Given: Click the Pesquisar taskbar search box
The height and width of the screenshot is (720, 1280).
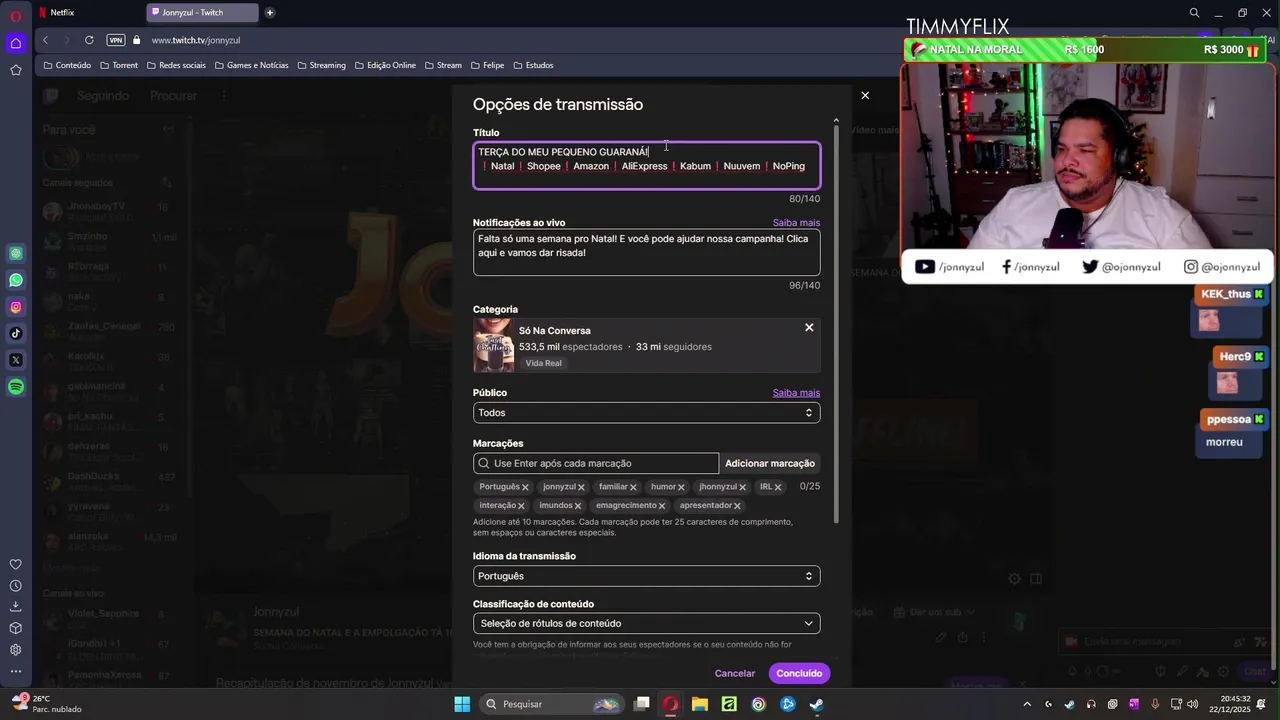Looking at the screenshot, I should click(x=551, y=704).
